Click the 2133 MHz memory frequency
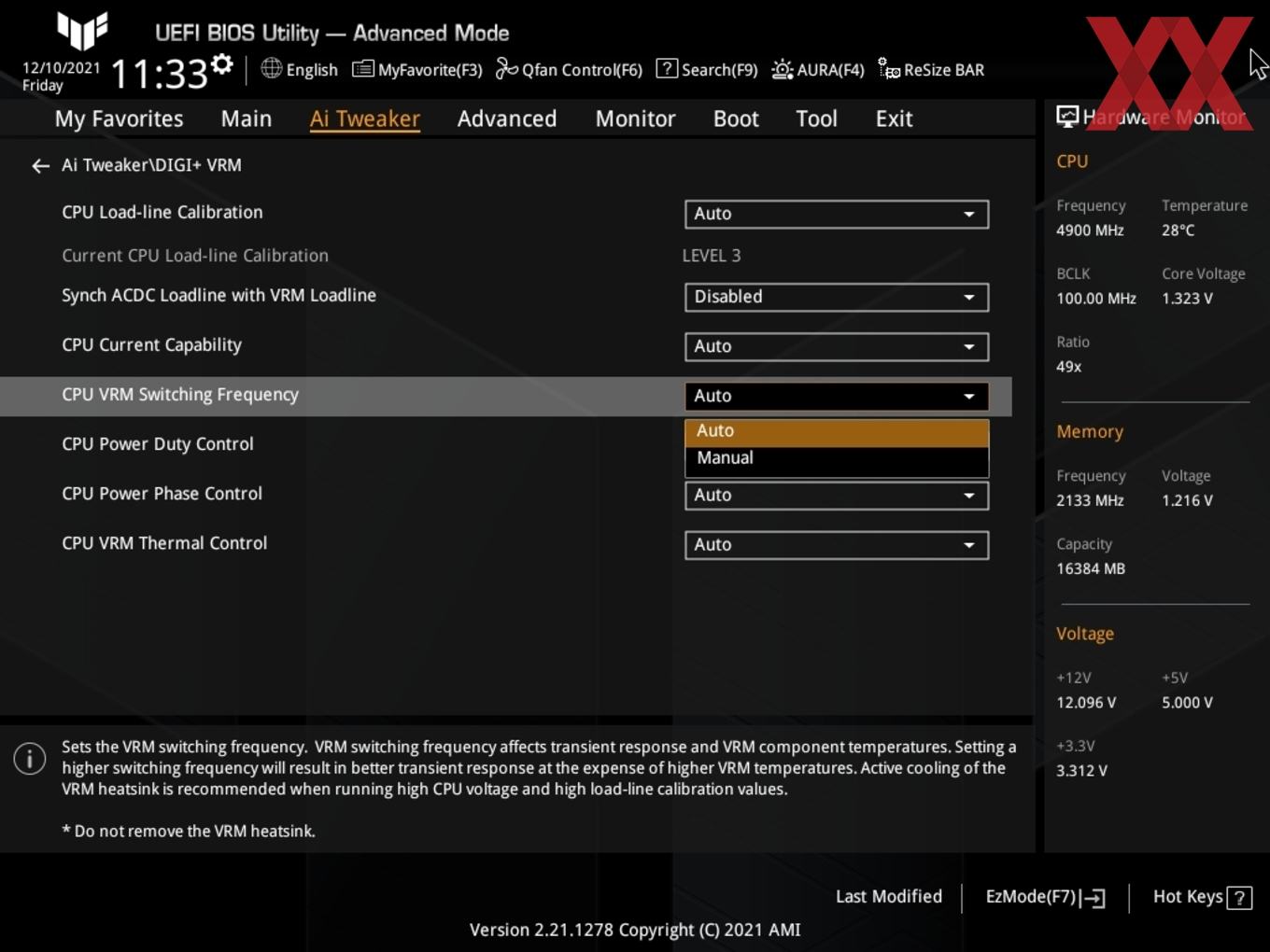The image size is (1270, 952). tap(1090, 500)
